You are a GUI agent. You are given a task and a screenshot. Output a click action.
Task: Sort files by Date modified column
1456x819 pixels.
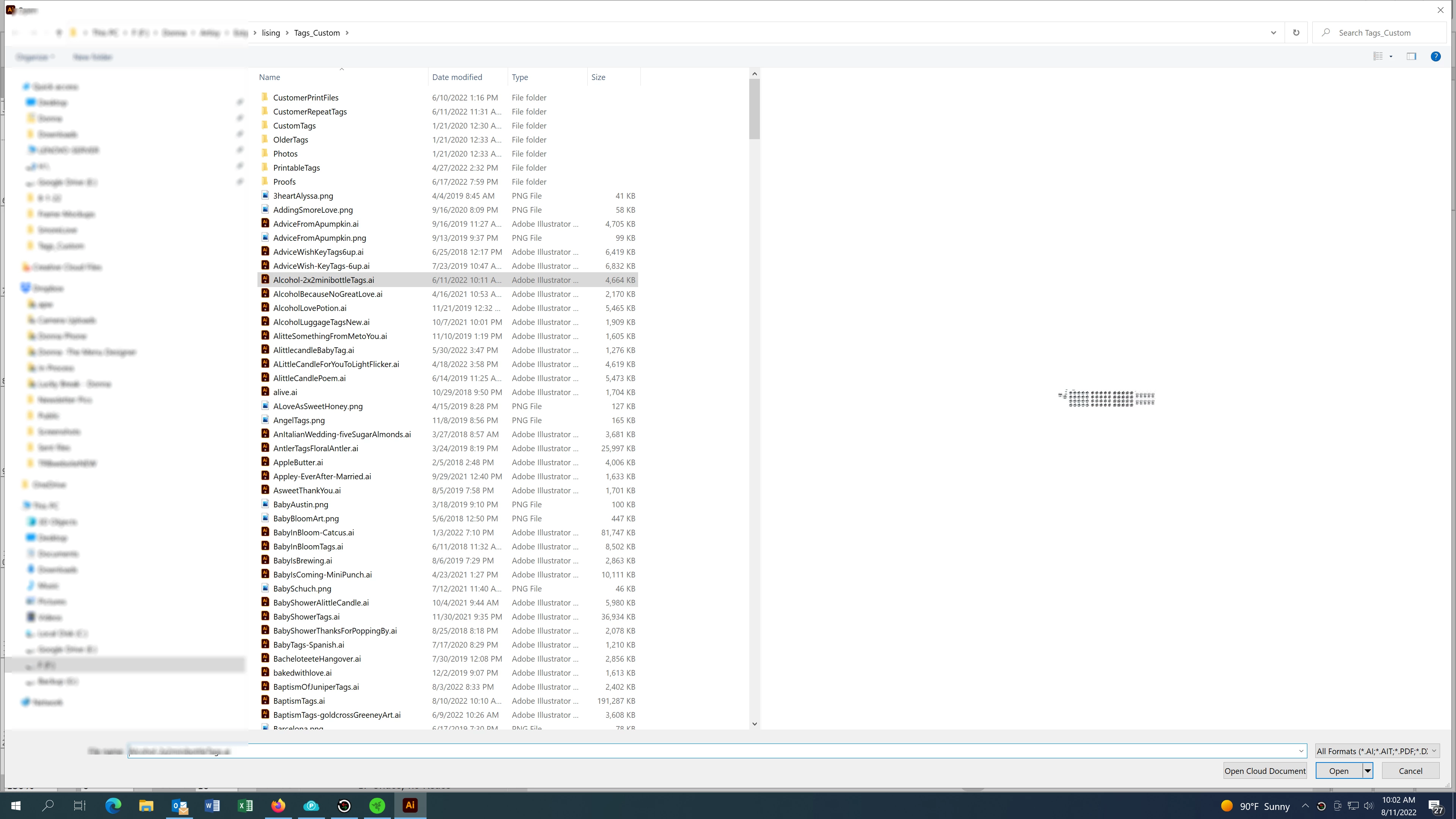tap(457, 77)
